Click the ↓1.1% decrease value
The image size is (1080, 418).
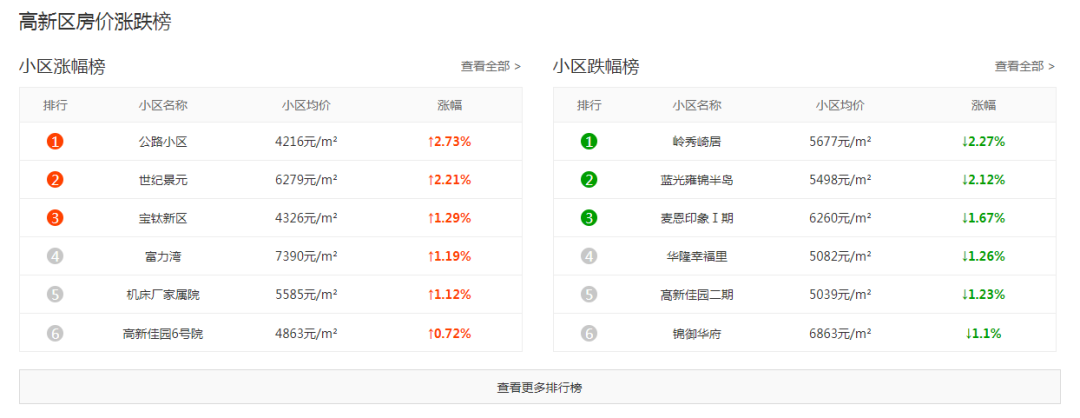tap(984, 334)
